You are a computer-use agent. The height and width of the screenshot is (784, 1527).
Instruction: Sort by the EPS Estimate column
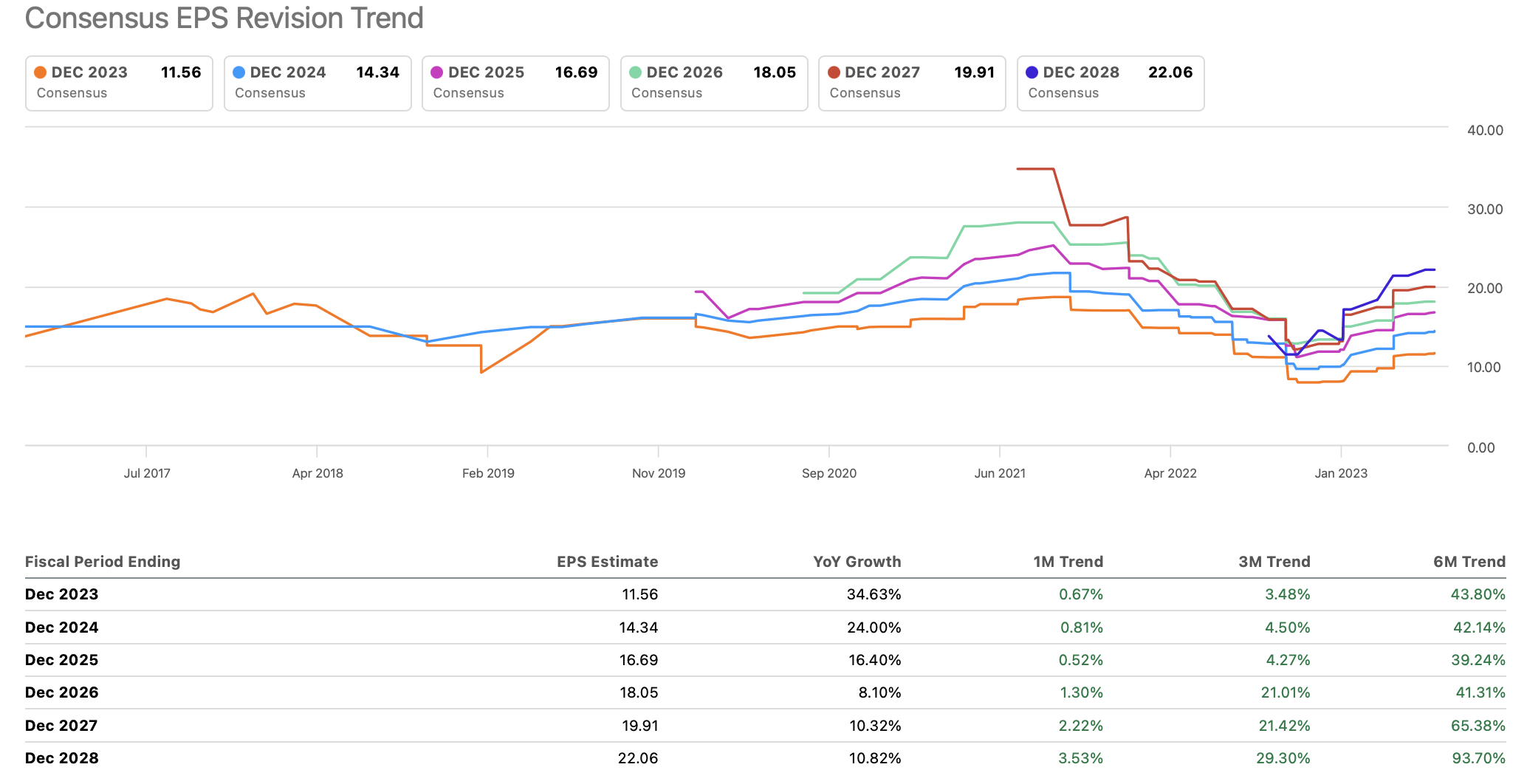(607, 562)
